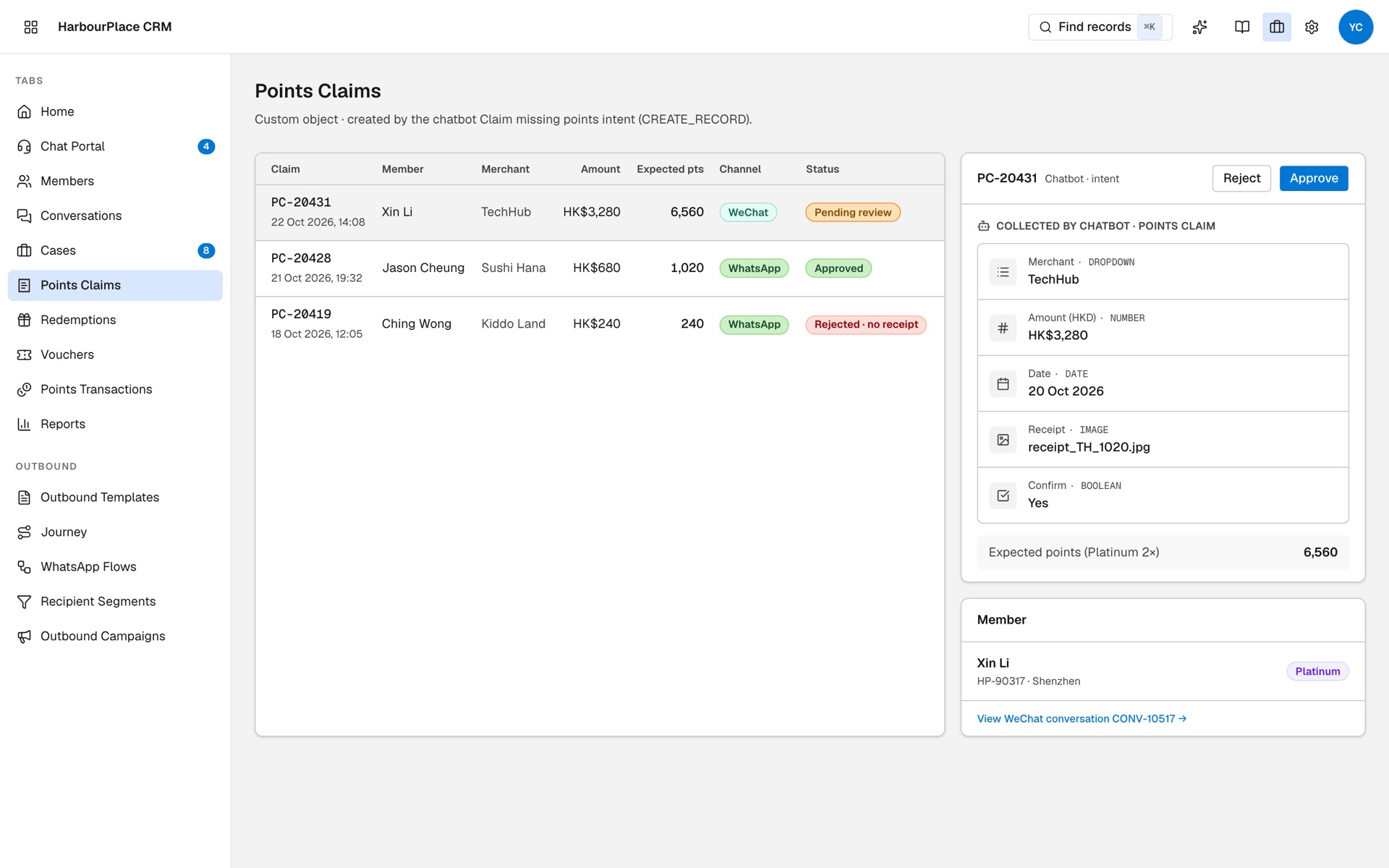The width and height of the screenshot is (1389, 868).
Task: Click the Find records search box
Action: coord(1100,27)
